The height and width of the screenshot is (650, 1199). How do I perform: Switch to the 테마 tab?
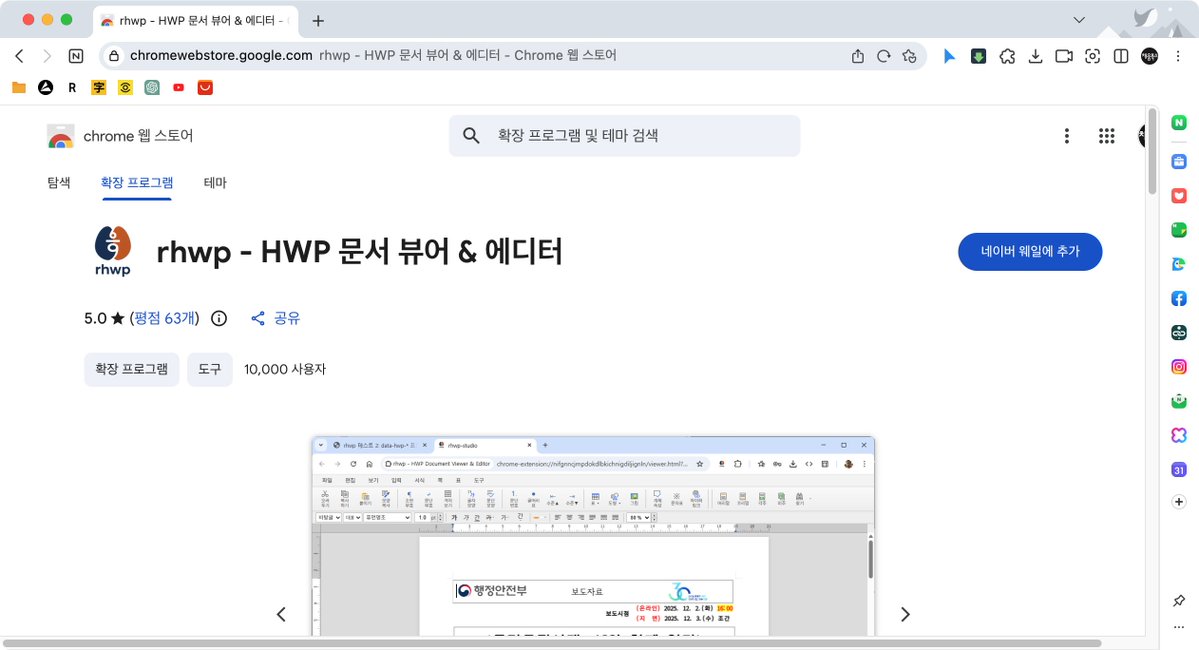coord(213,183)
